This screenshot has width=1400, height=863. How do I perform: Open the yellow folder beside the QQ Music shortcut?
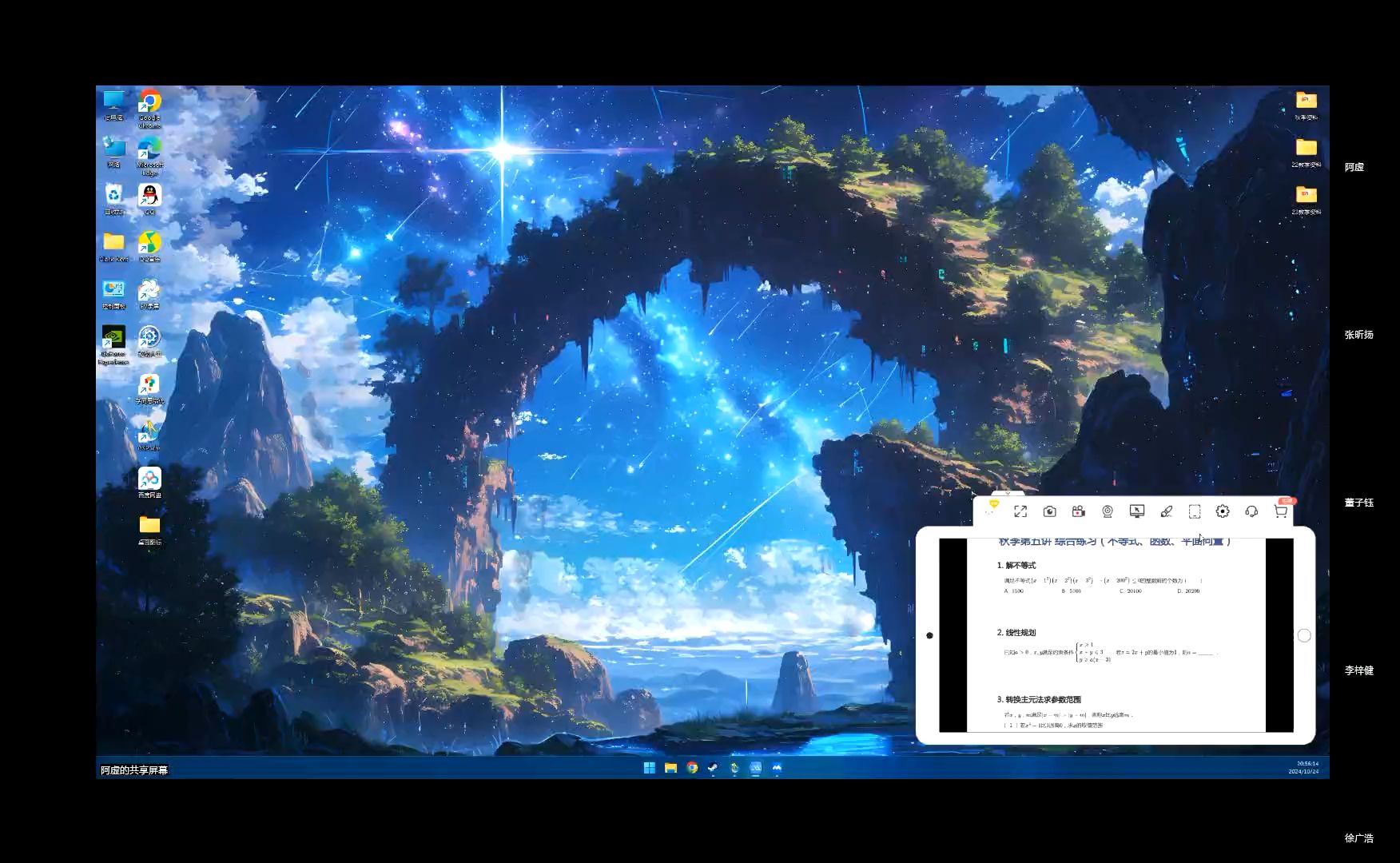[114, 246]
